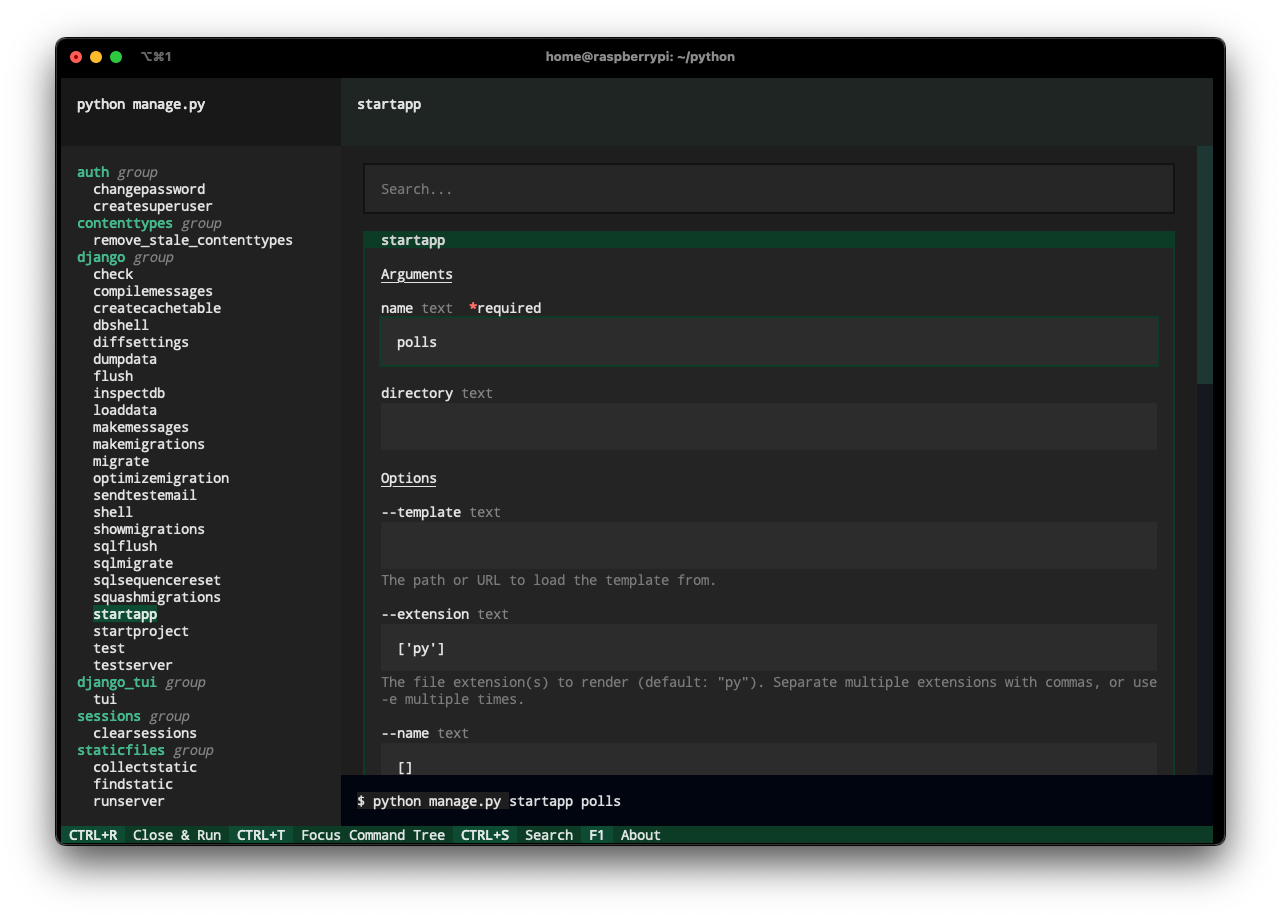Click the green startapp form title bar
The height and width of the screenshot is (919, 1281).
pos(768,240)
